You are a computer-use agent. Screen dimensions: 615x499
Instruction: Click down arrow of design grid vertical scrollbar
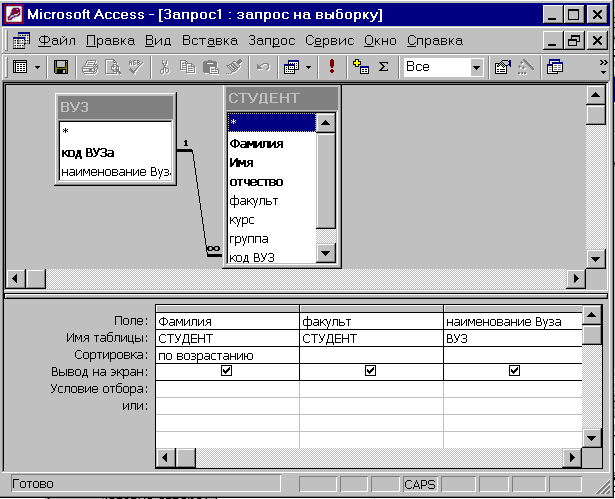[x=591, y=438]
